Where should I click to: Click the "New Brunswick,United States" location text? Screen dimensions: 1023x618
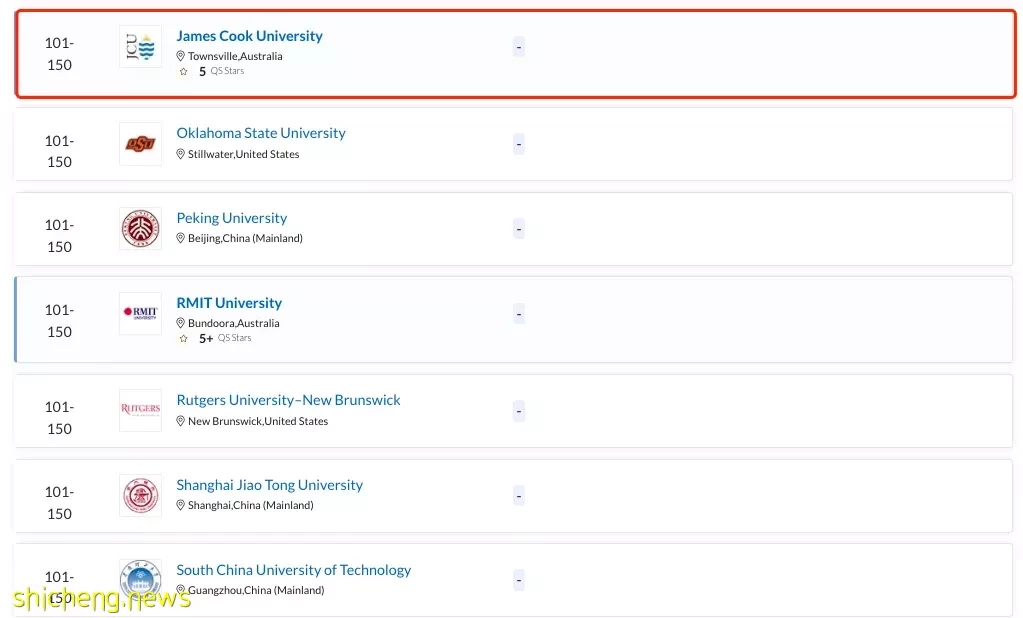pos(258,421)
